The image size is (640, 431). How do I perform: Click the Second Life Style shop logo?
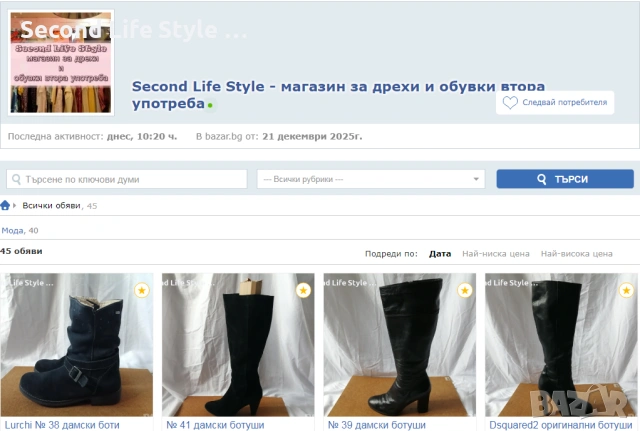coord(62,62)
